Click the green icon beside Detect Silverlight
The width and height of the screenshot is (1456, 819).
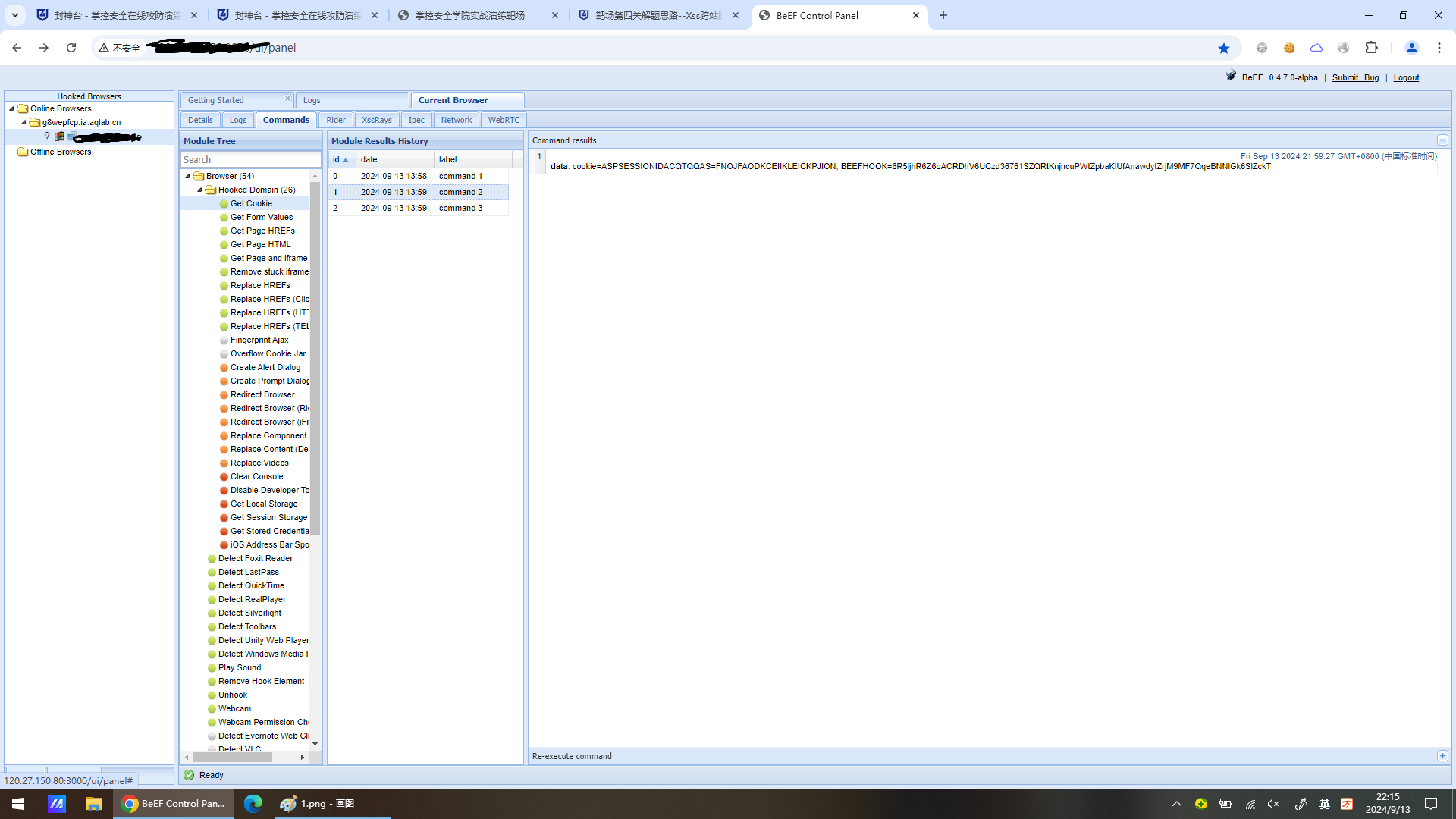(212, 613)
